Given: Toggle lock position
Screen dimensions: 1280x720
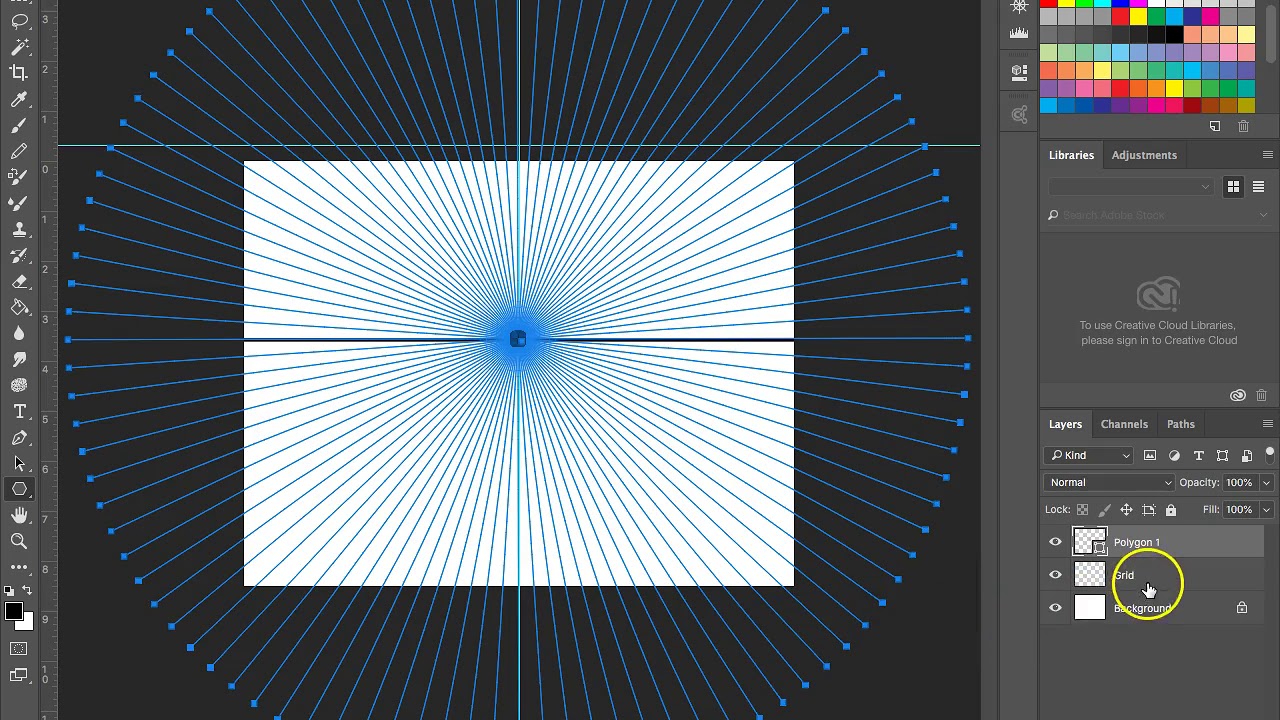Looking at the screenshot, I should 1126,510.
